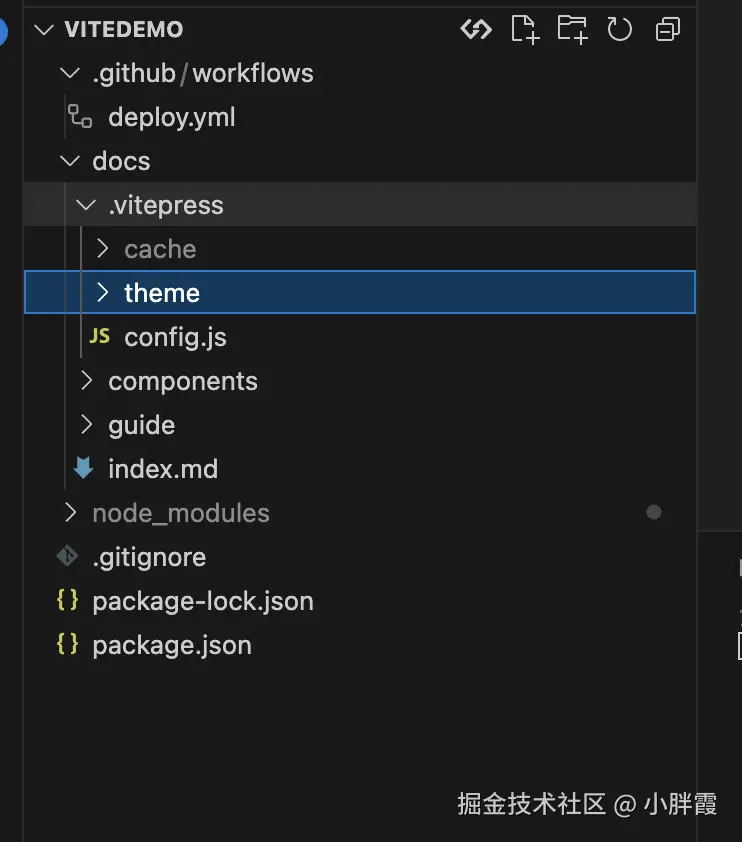
Task: Open the package.json file
Action: click(171, 645)
